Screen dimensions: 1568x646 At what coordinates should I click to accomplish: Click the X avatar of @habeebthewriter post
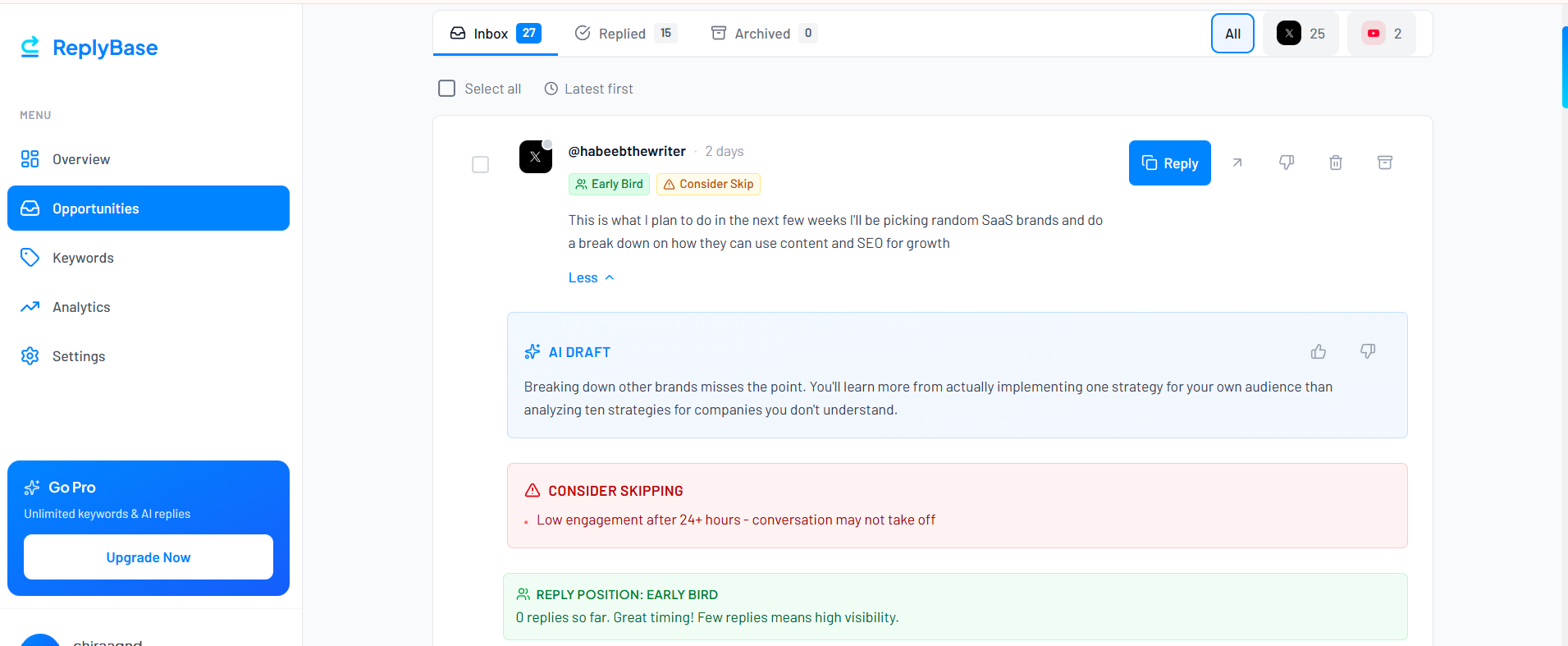pyautogui.click(x=536, y=157)
